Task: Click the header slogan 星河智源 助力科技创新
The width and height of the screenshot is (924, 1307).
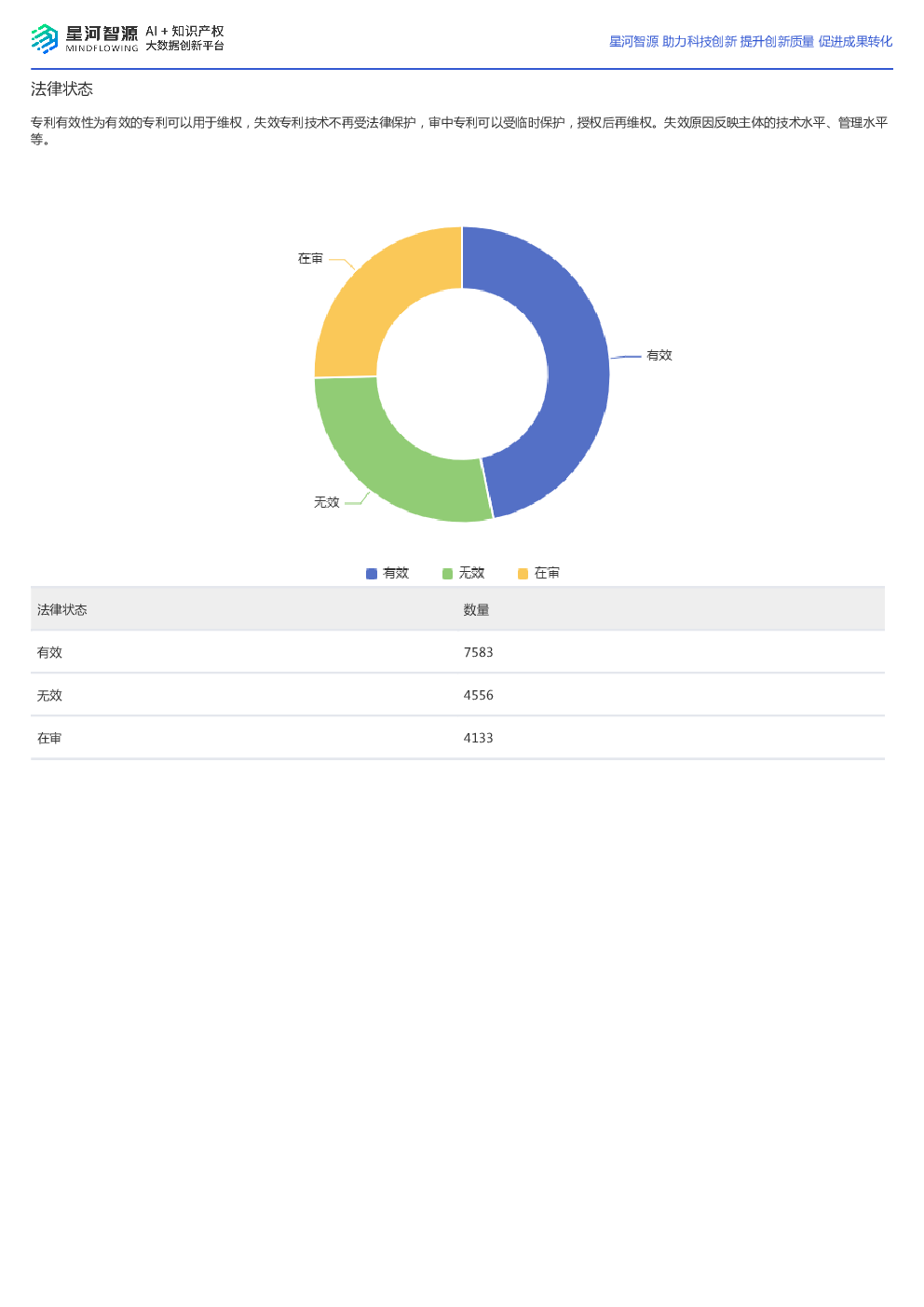Action: tap(673, 42)
